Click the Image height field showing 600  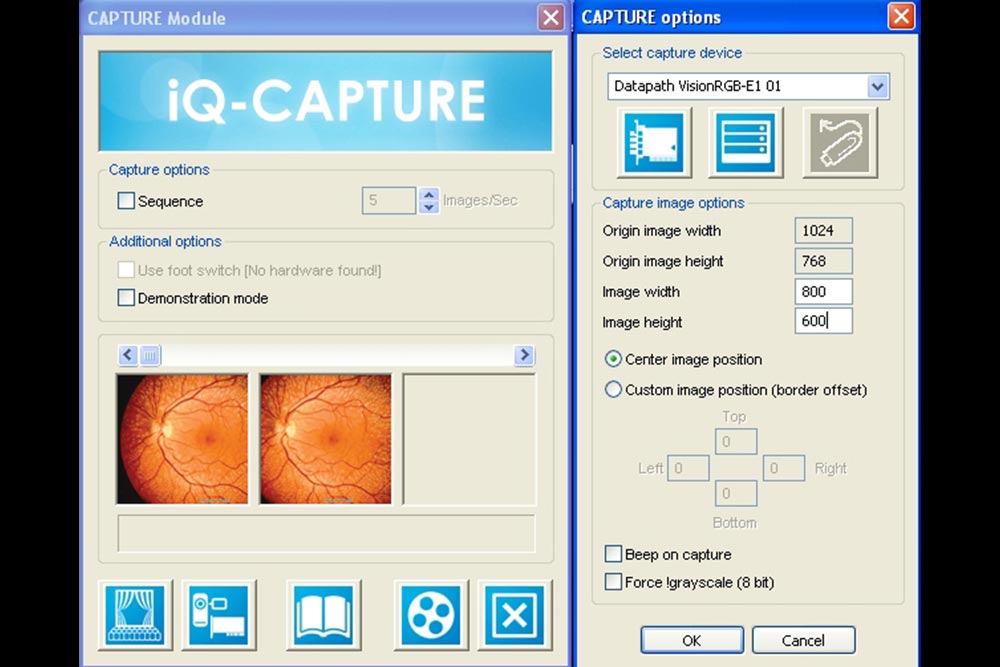(x=823, y=321)
